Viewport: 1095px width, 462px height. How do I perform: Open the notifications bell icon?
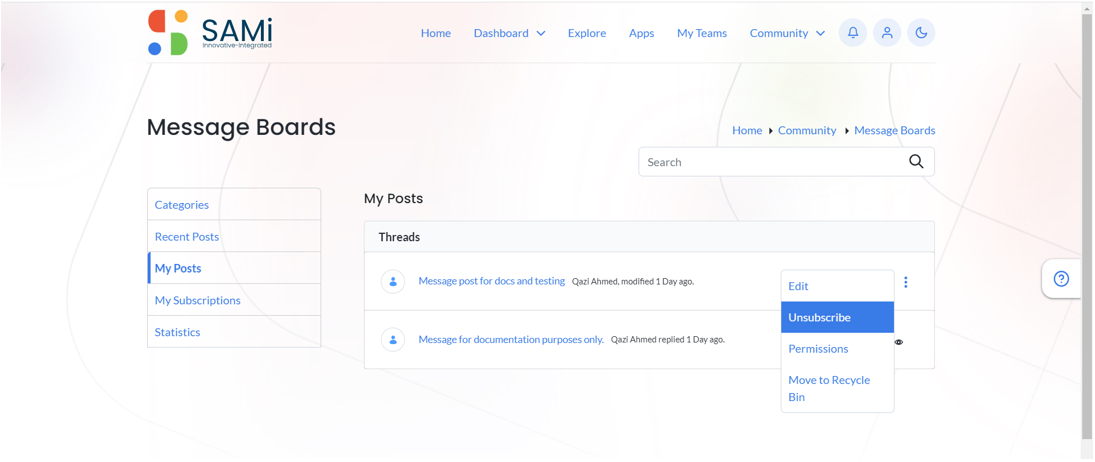tap(853, 33)
